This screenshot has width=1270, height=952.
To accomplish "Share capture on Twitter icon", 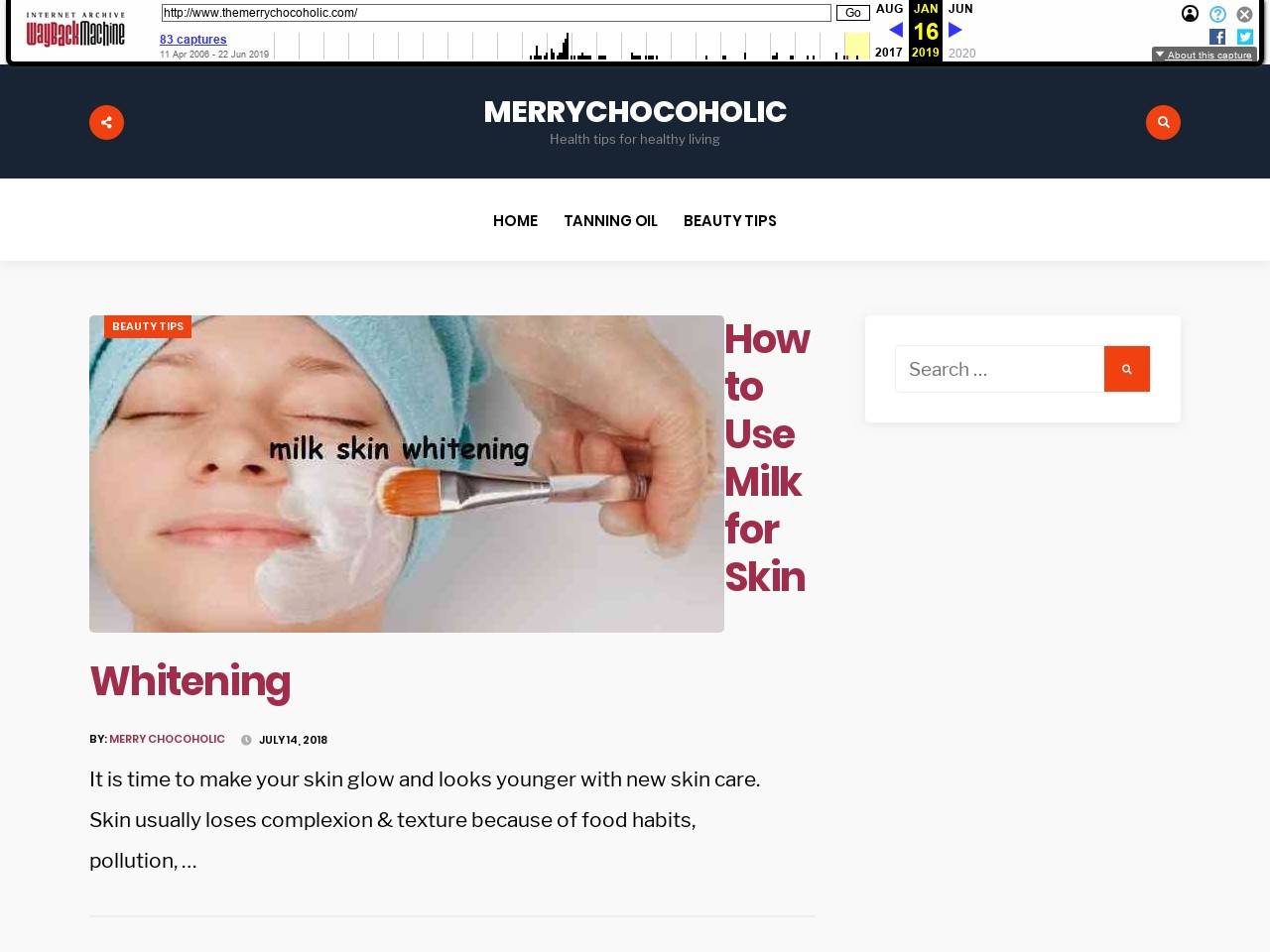I will pyautogui.click(x=1245, y=37).
